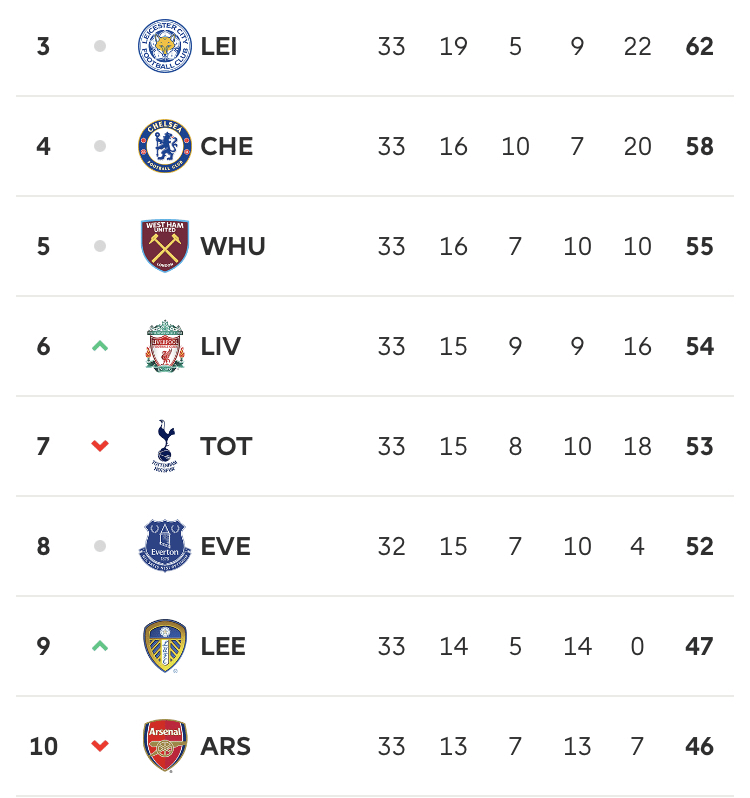Select rank number 9 in table

[43, 647]
